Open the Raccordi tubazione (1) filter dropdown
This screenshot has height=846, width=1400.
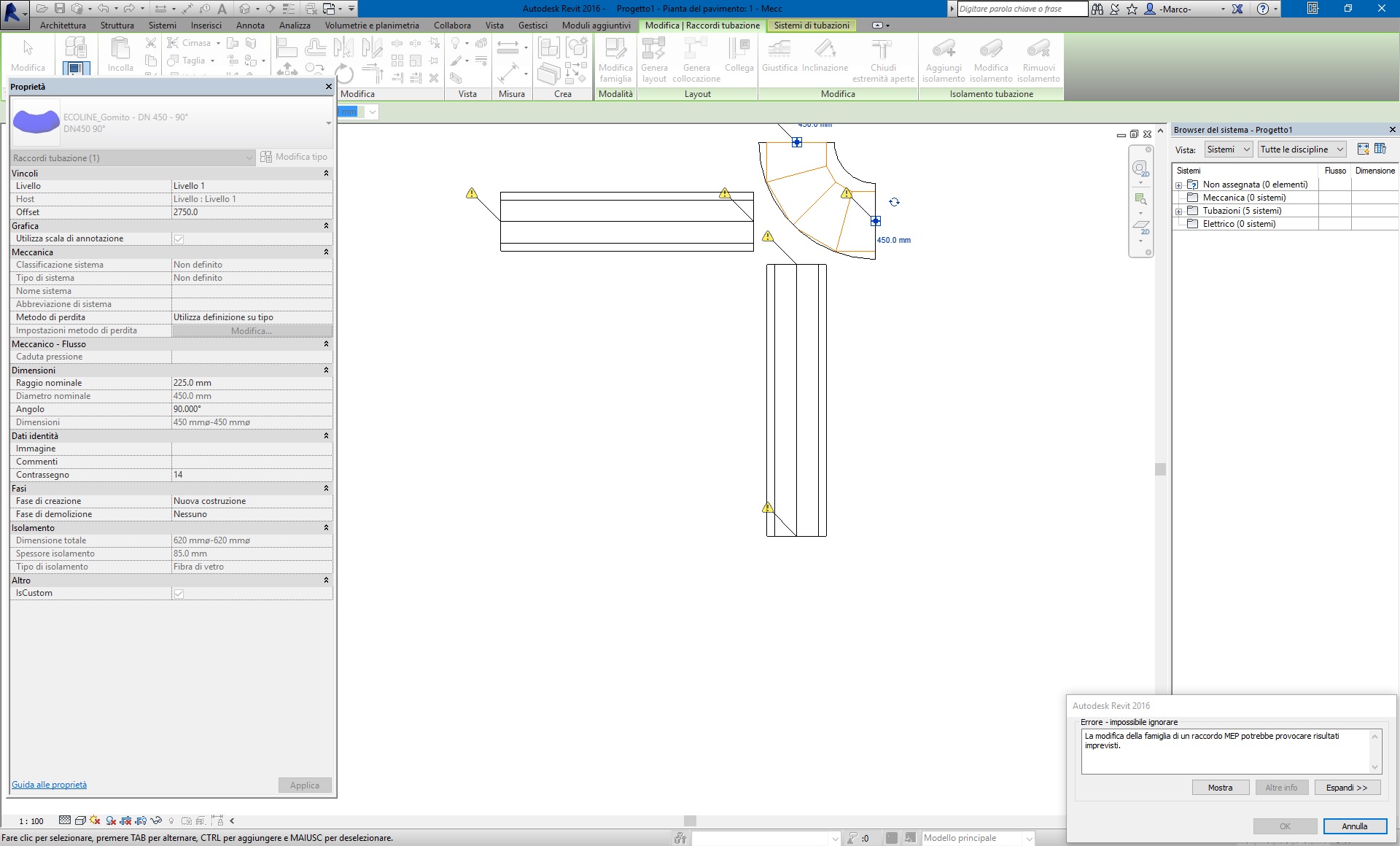pos(133,158)
